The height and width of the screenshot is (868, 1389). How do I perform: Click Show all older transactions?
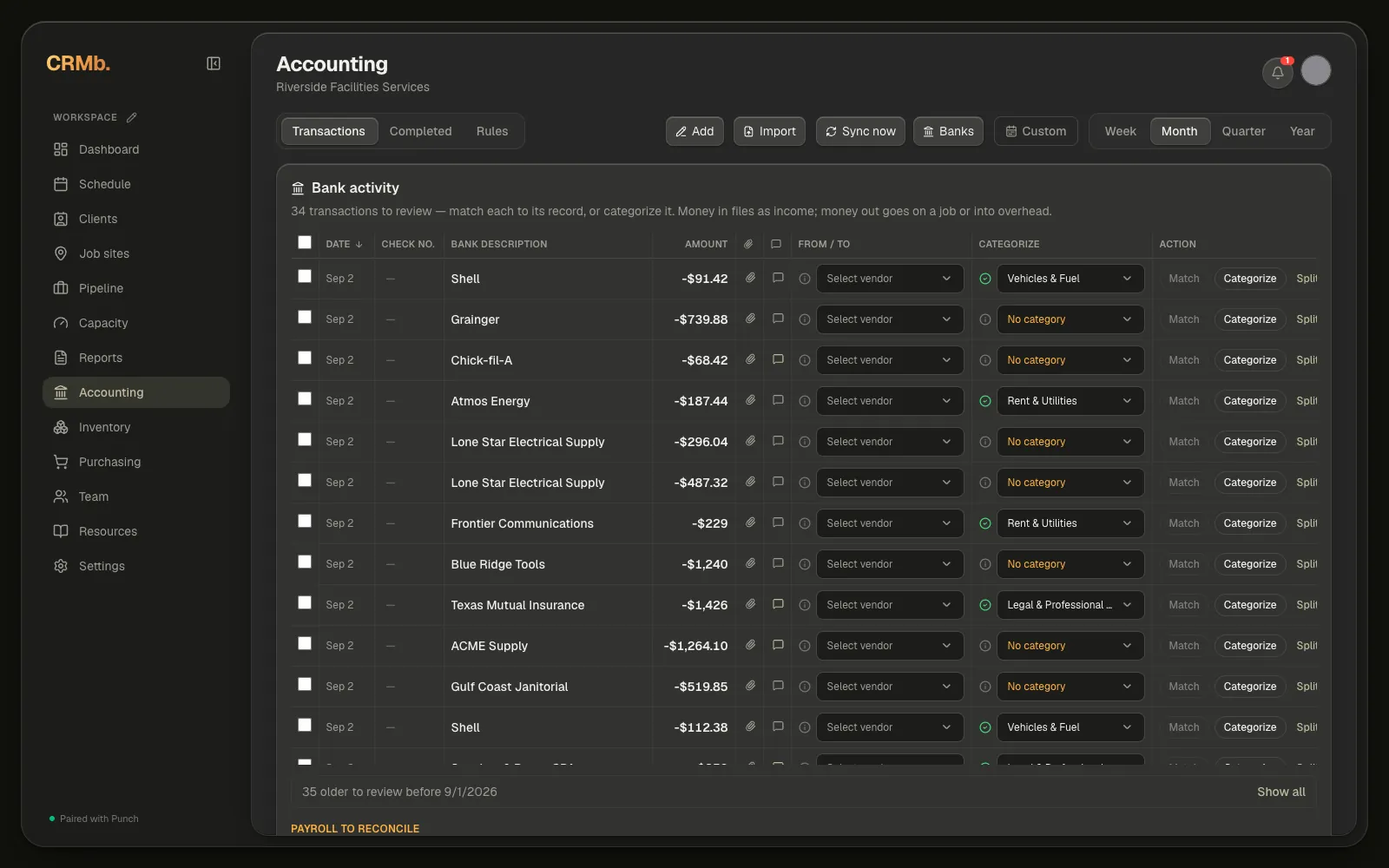pos(1280,792)
